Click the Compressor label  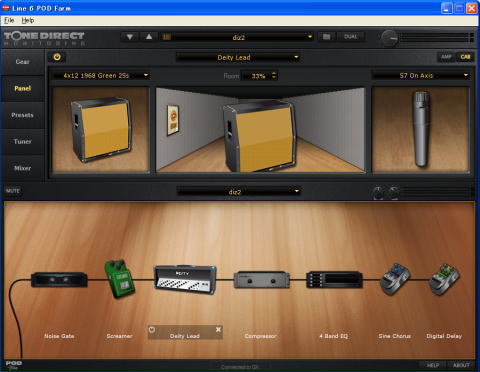[261, 336]
